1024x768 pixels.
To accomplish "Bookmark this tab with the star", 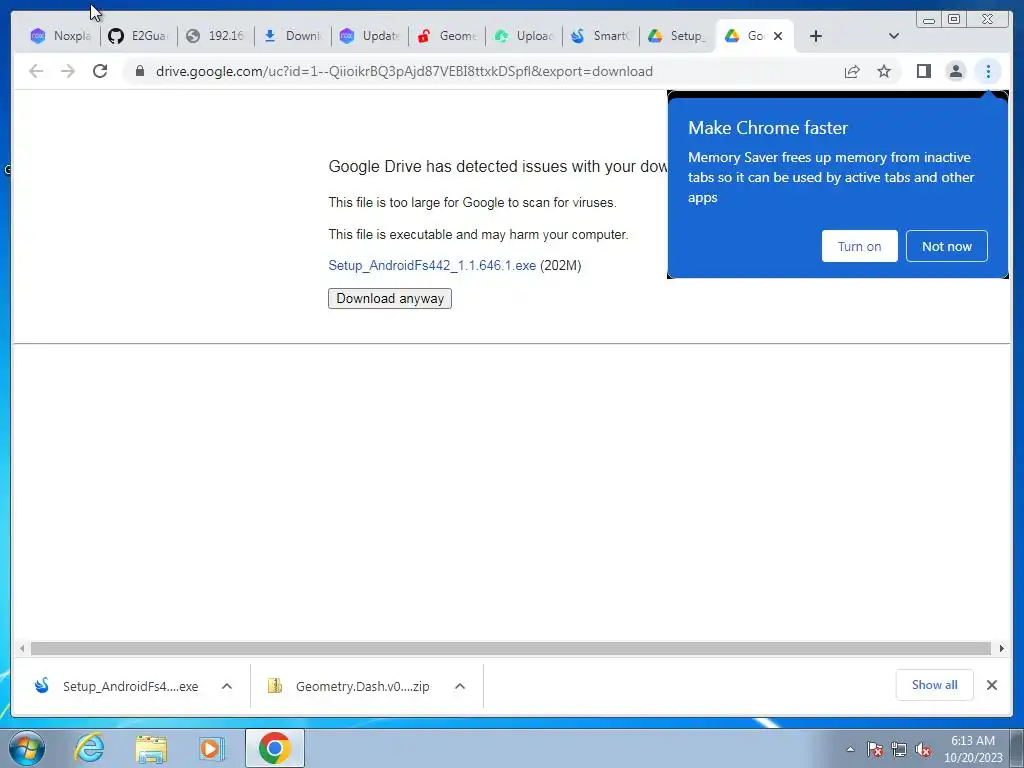I will [884, 71].
